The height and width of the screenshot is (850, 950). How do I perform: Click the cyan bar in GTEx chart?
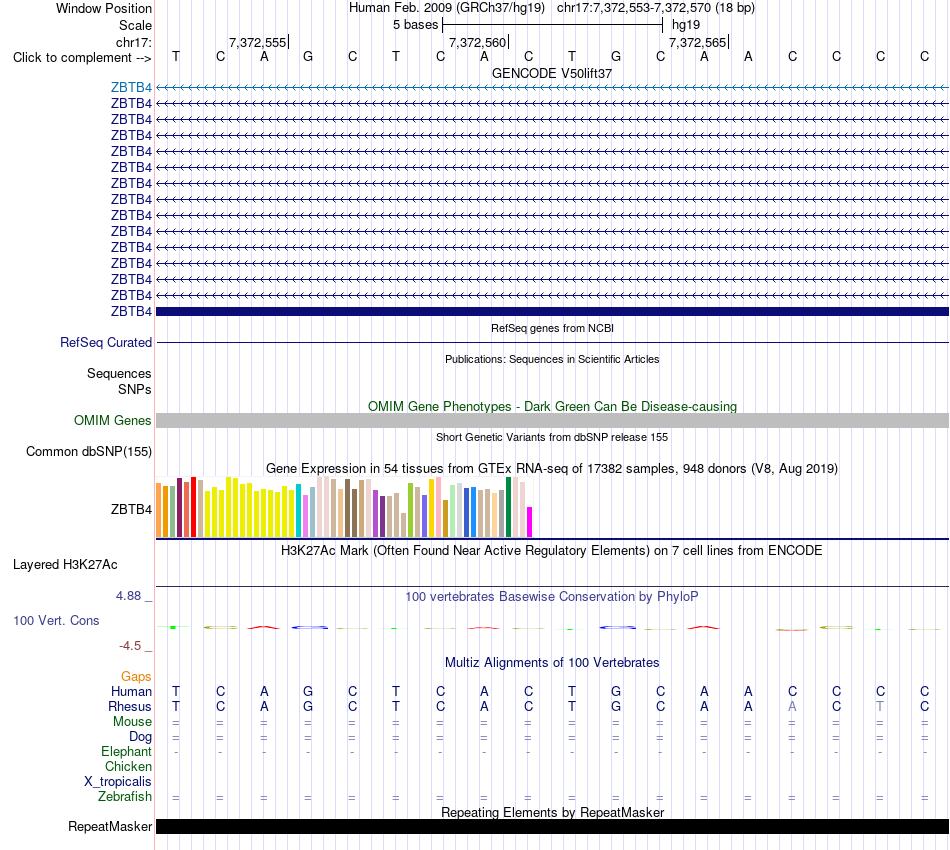[299, 510]
